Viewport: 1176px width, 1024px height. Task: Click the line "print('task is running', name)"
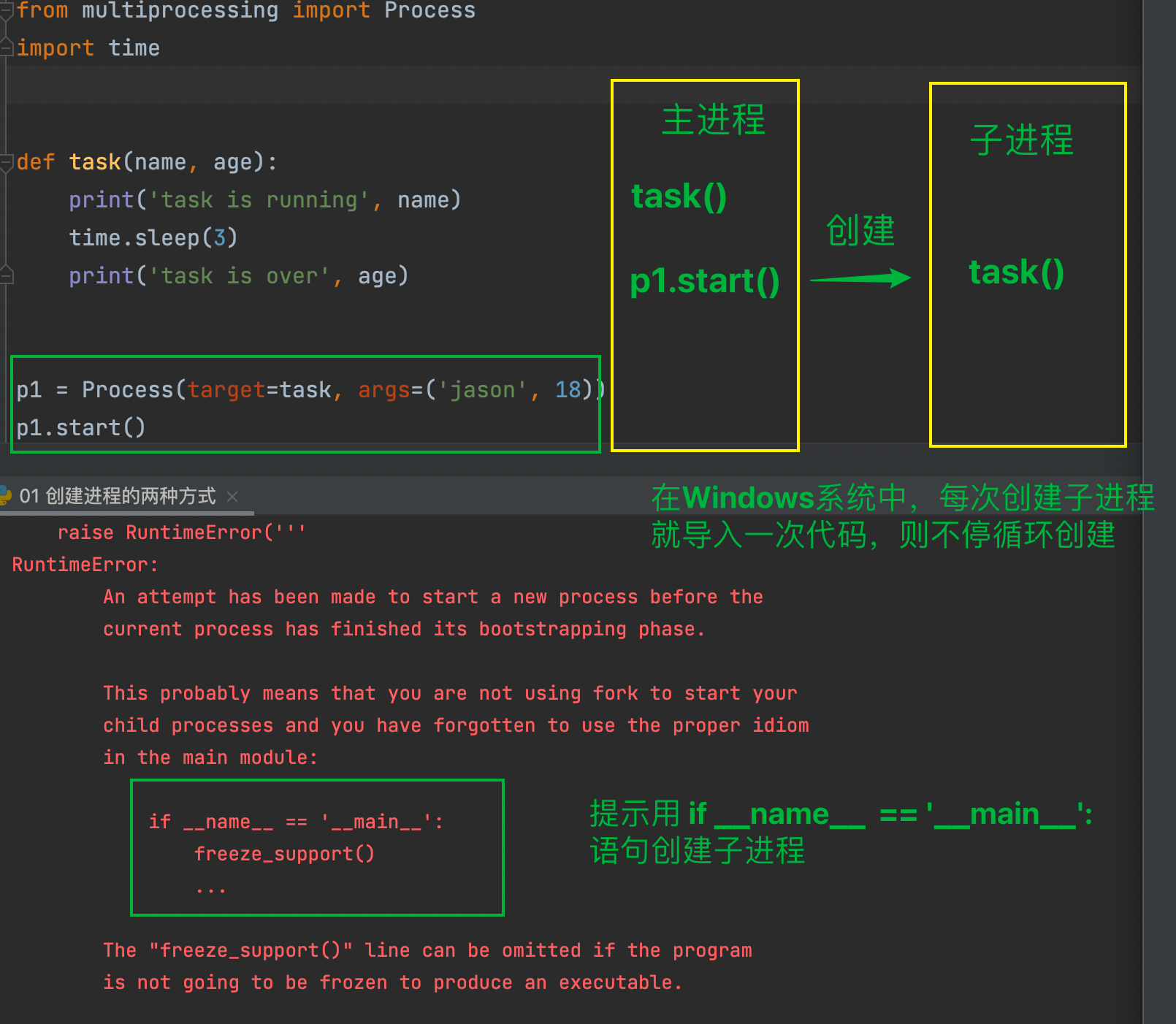pos(264,199)
